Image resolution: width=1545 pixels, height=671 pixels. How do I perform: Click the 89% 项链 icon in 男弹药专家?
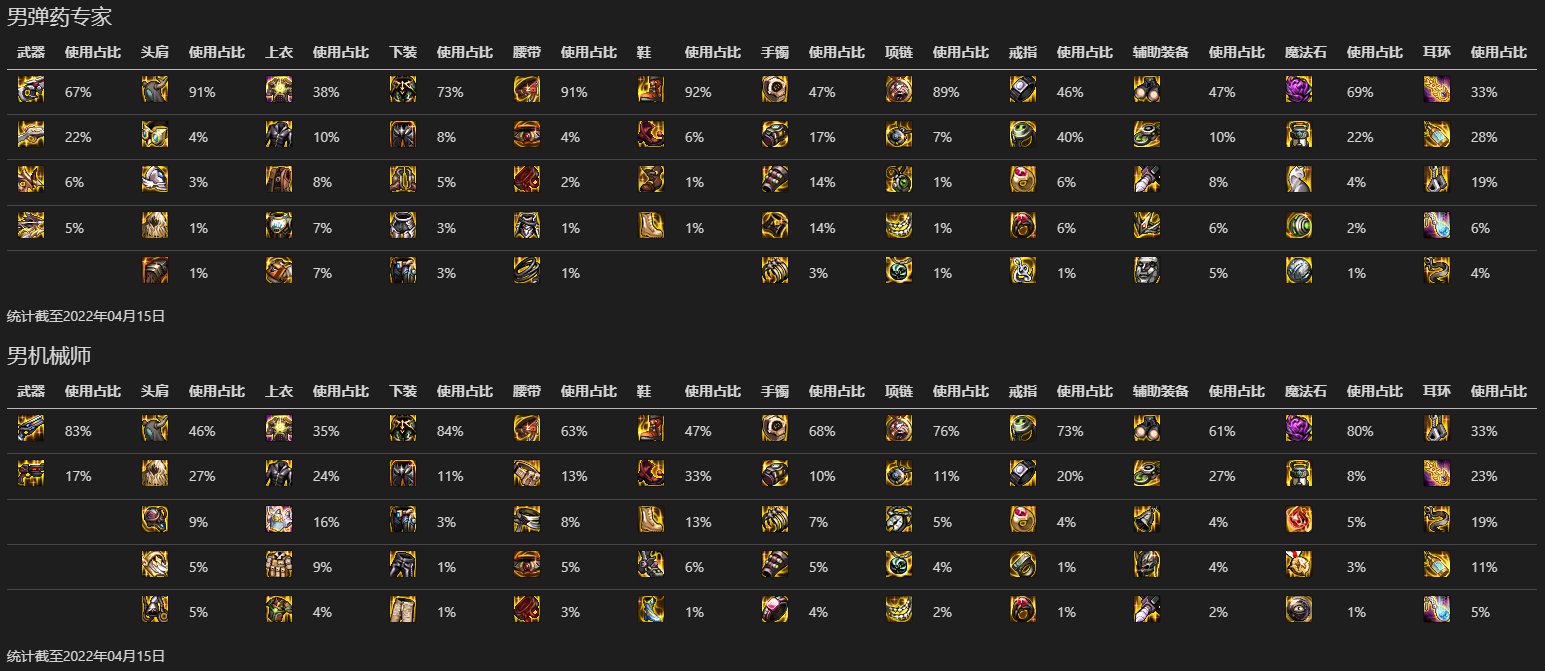tap(899, 92)
